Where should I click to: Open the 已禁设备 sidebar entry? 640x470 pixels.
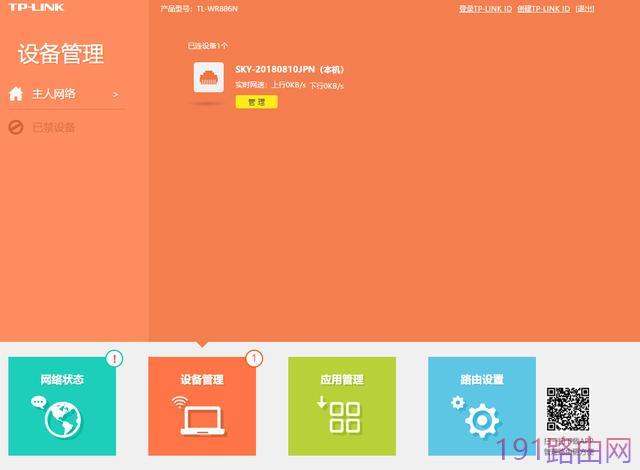pos(53,128)
